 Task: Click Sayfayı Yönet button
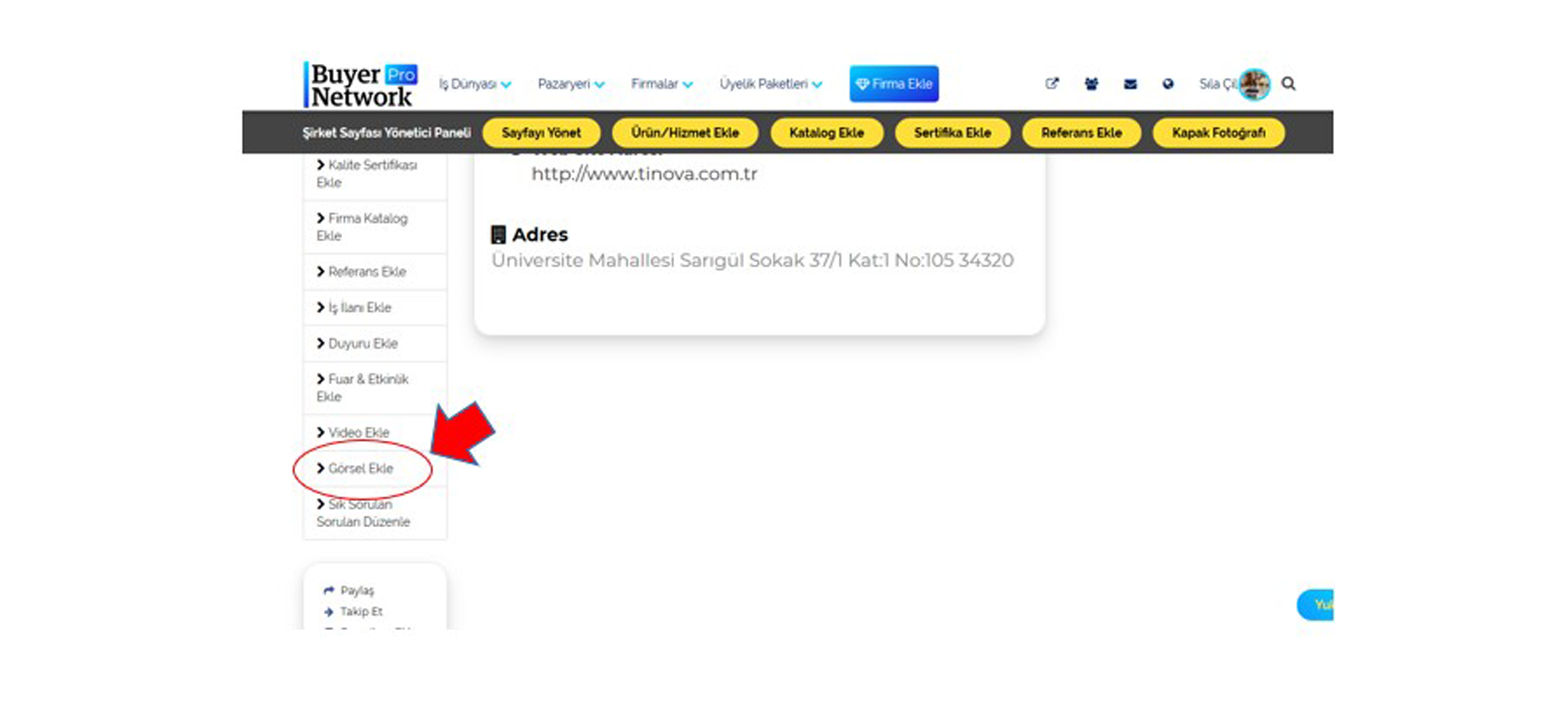(x=541, y=133)
